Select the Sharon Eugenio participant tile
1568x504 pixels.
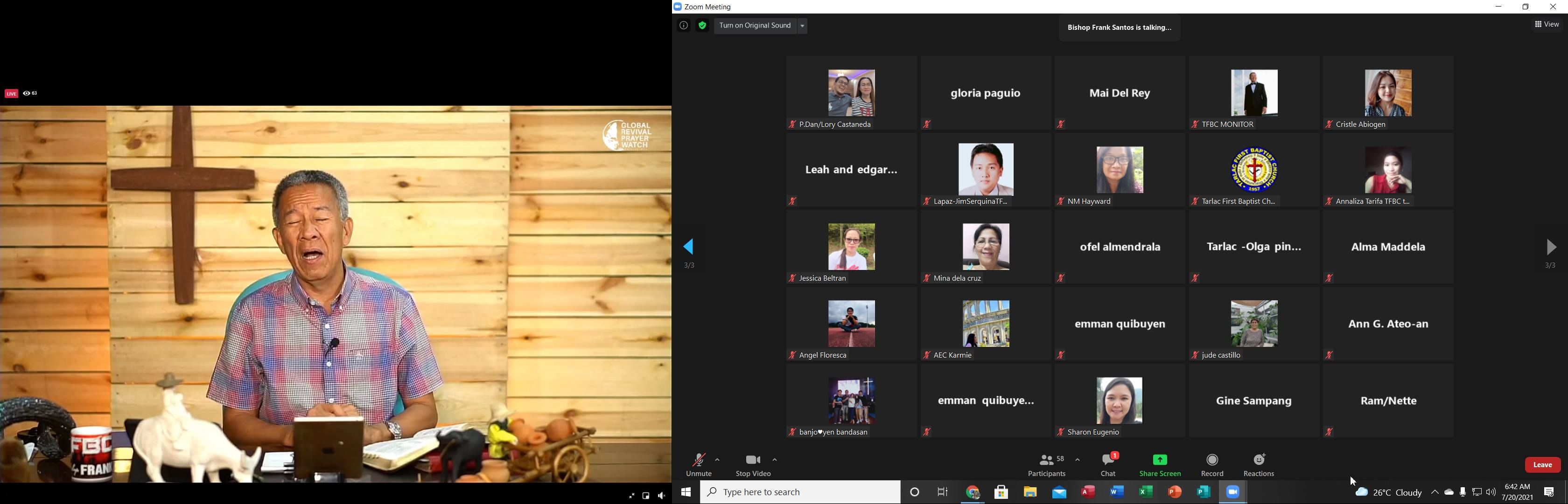click(x=1120, y=400)
